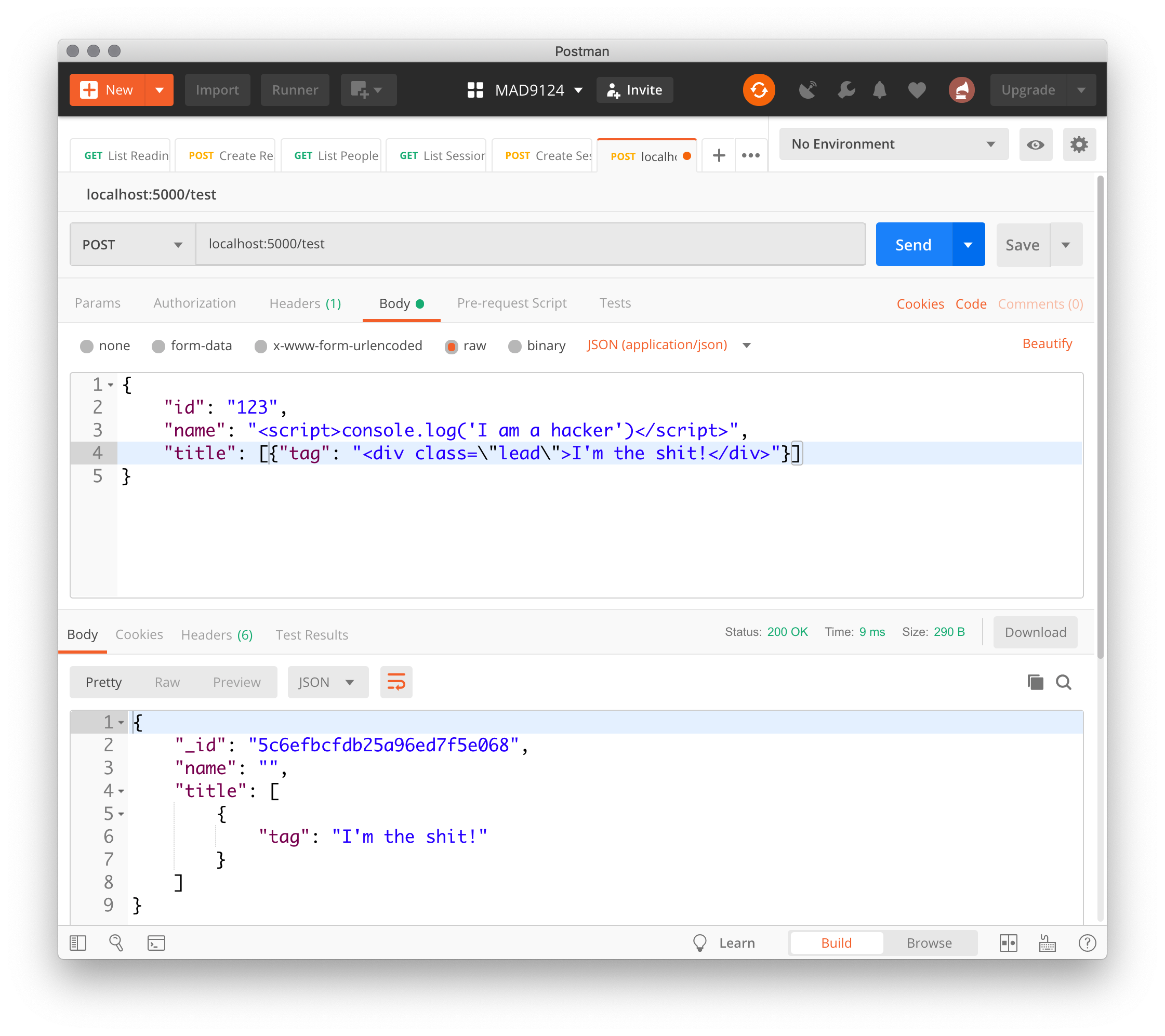The height and width of the screenshot is (1036, 1165).
Task: Switch to two pane view icon
Action: [1008, 943]
